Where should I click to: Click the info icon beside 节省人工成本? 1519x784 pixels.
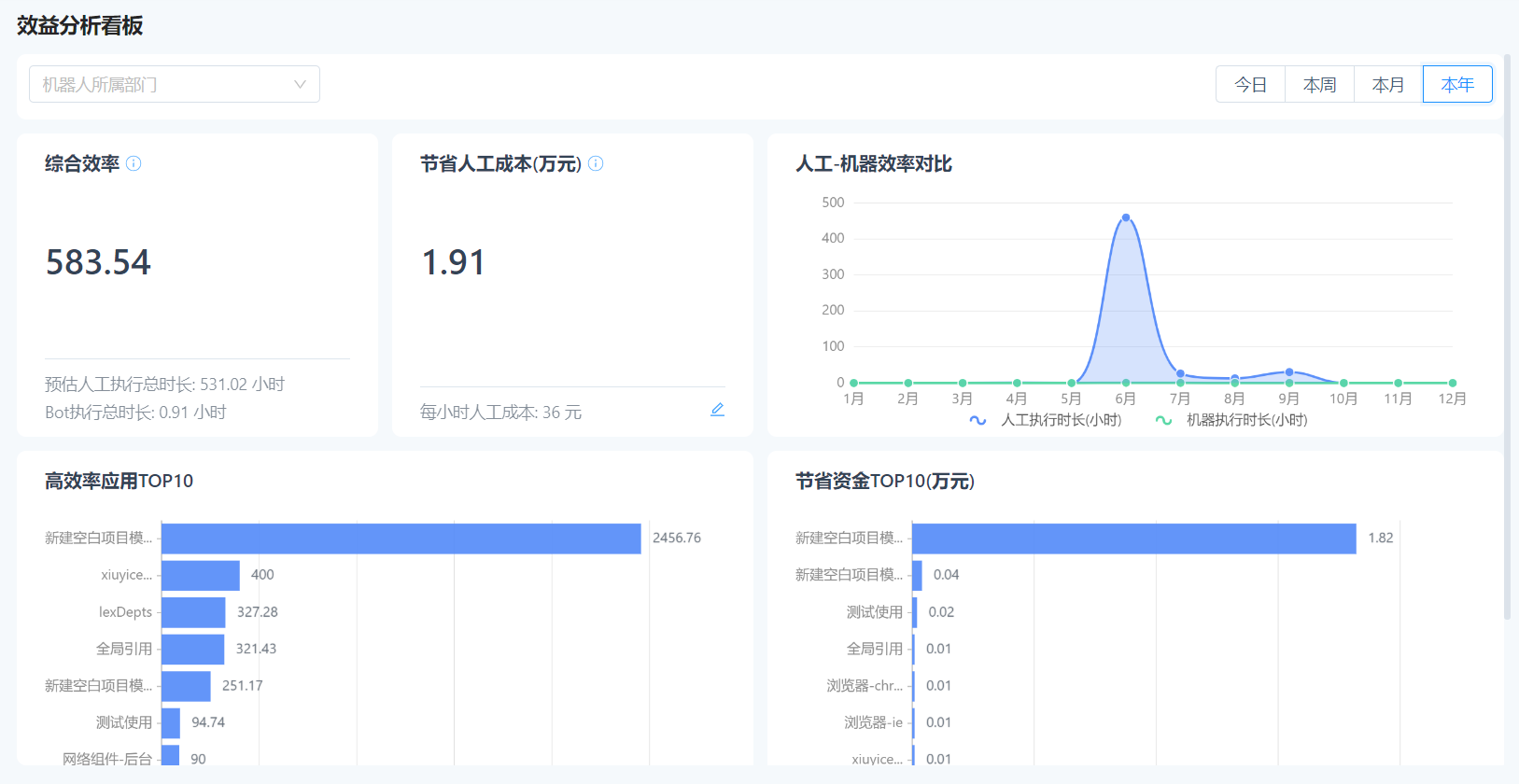pos(596,163)
